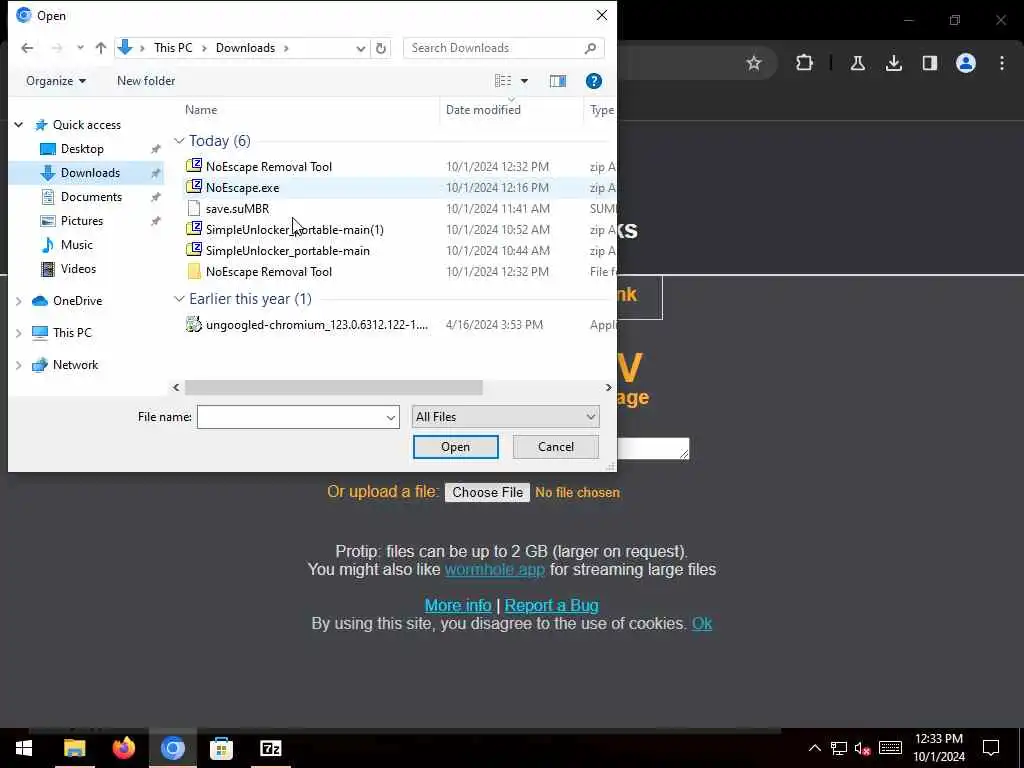Open the wormhole app link
The height and width of the screenshot is (768, 1024).
point(494,569)
